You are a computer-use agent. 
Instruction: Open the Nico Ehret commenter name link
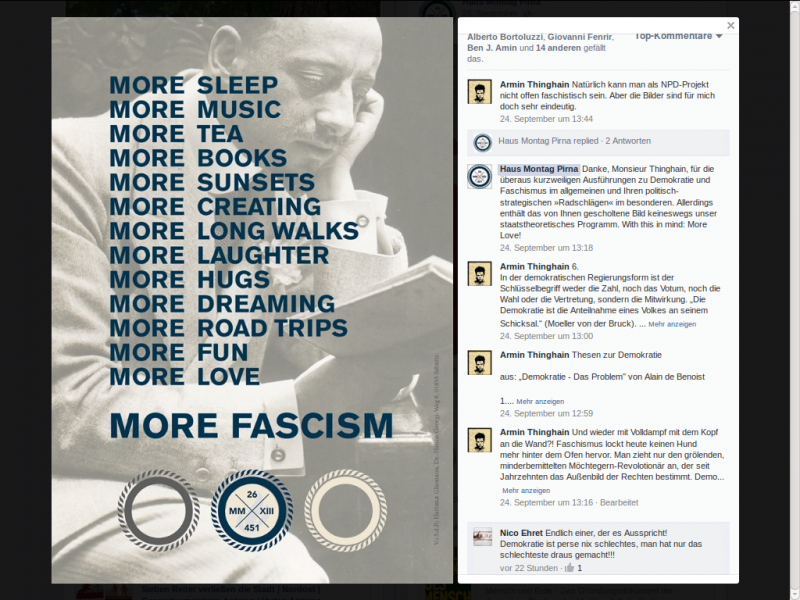pos(521,533)
